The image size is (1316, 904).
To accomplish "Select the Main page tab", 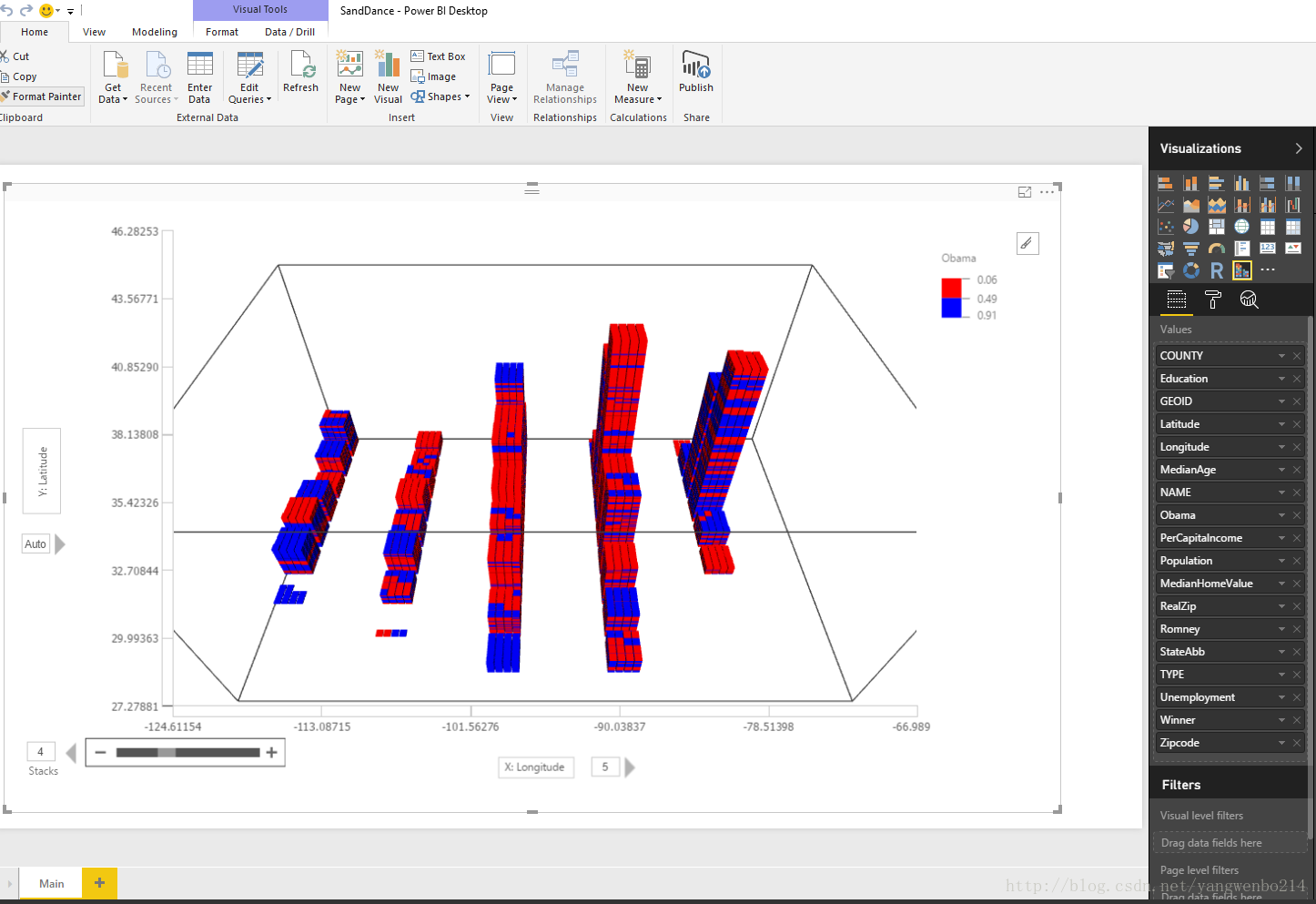I will [x=51, y=883].
